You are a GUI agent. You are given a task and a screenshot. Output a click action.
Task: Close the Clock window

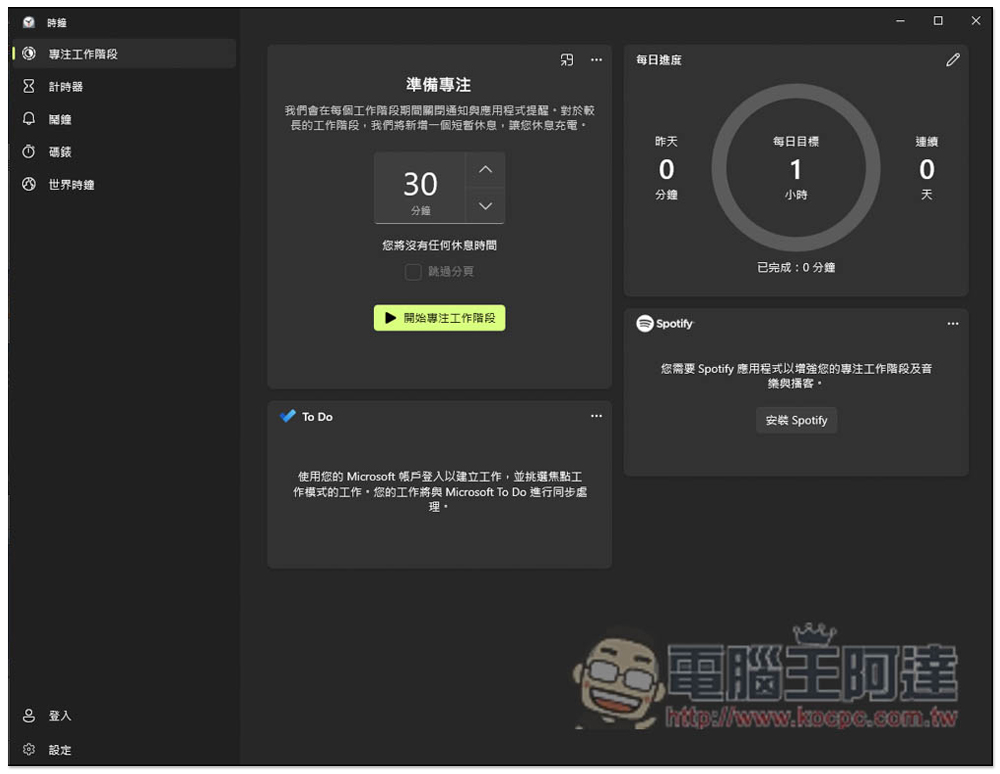[975, 21]
